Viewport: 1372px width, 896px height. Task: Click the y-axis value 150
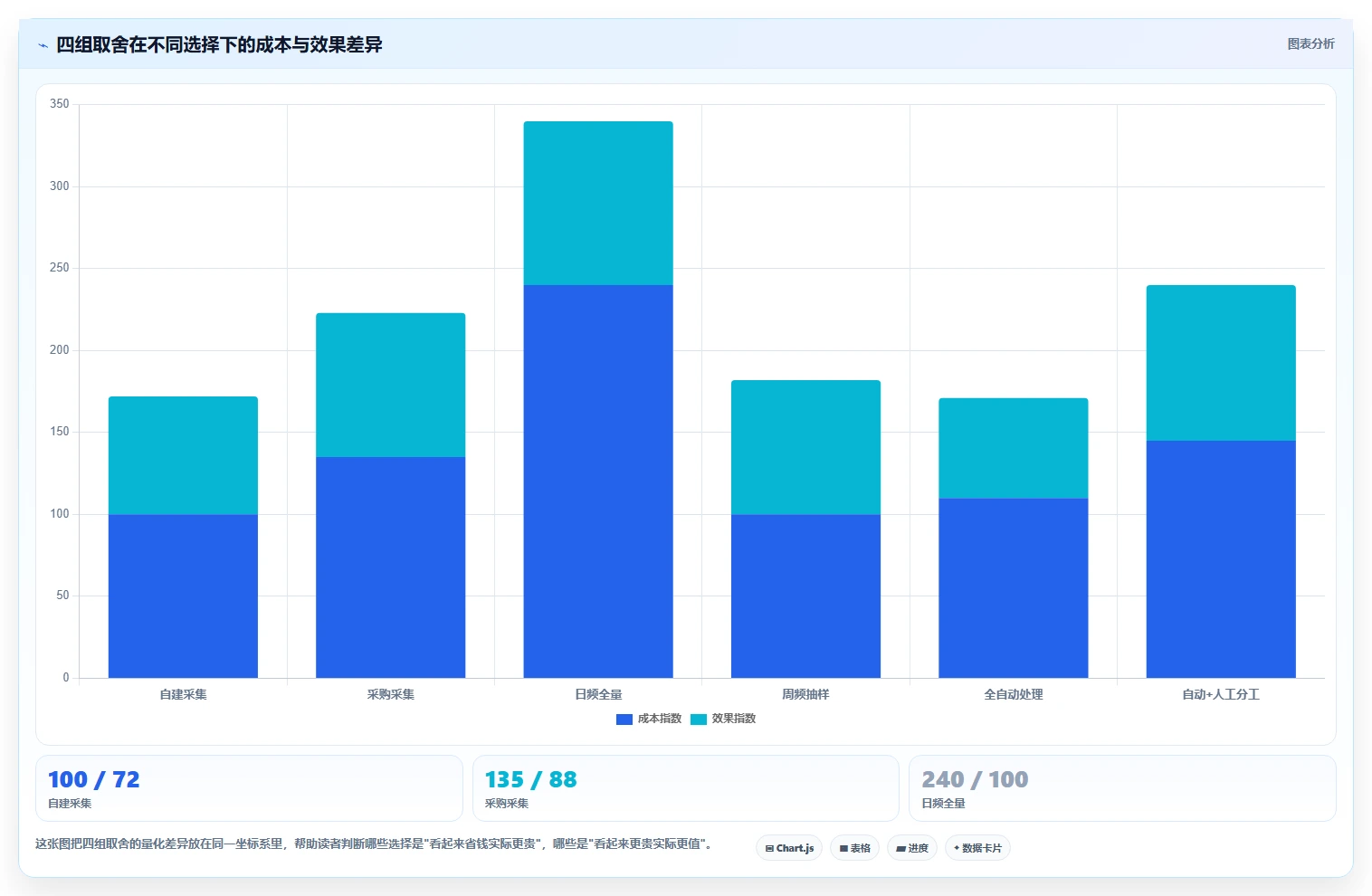59,432
